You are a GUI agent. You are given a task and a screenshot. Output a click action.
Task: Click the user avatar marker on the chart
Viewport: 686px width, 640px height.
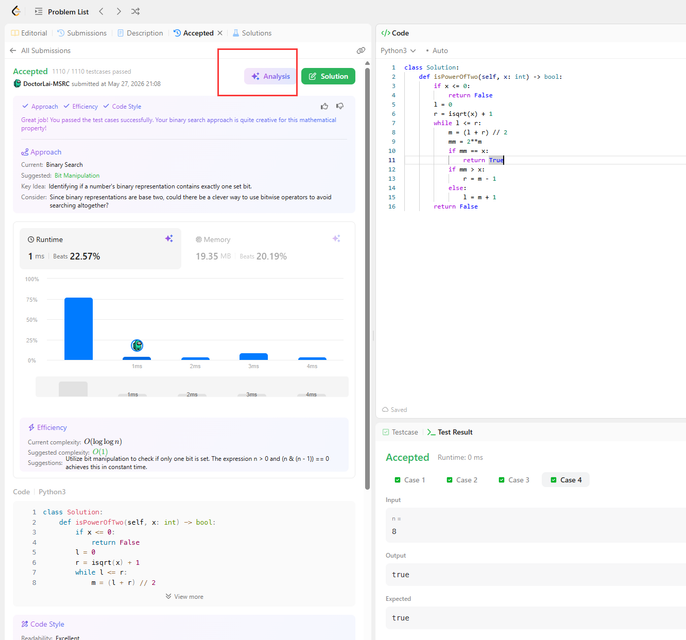tap(137, 345)
